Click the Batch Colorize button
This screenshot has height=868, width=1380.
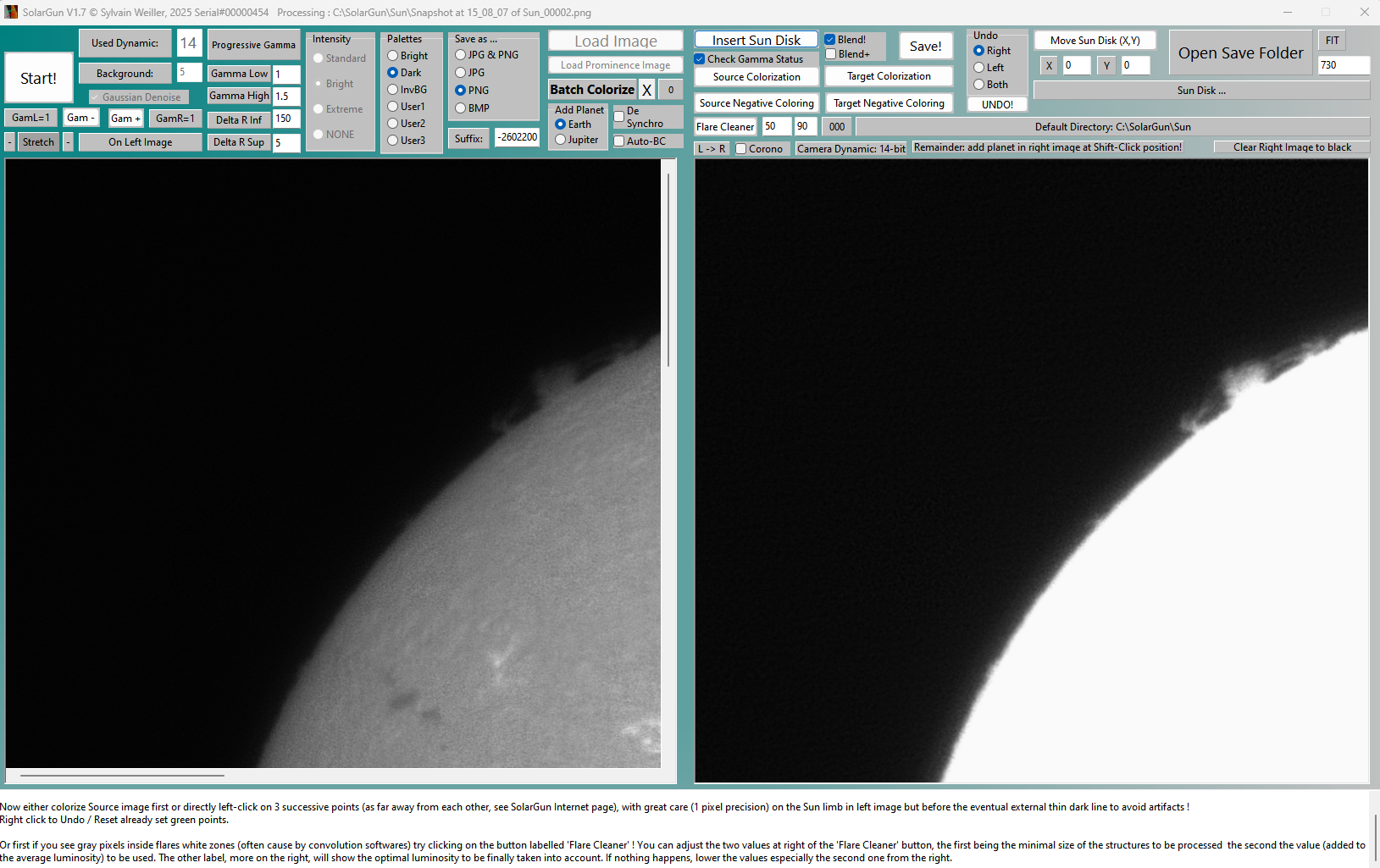[592, 90]
